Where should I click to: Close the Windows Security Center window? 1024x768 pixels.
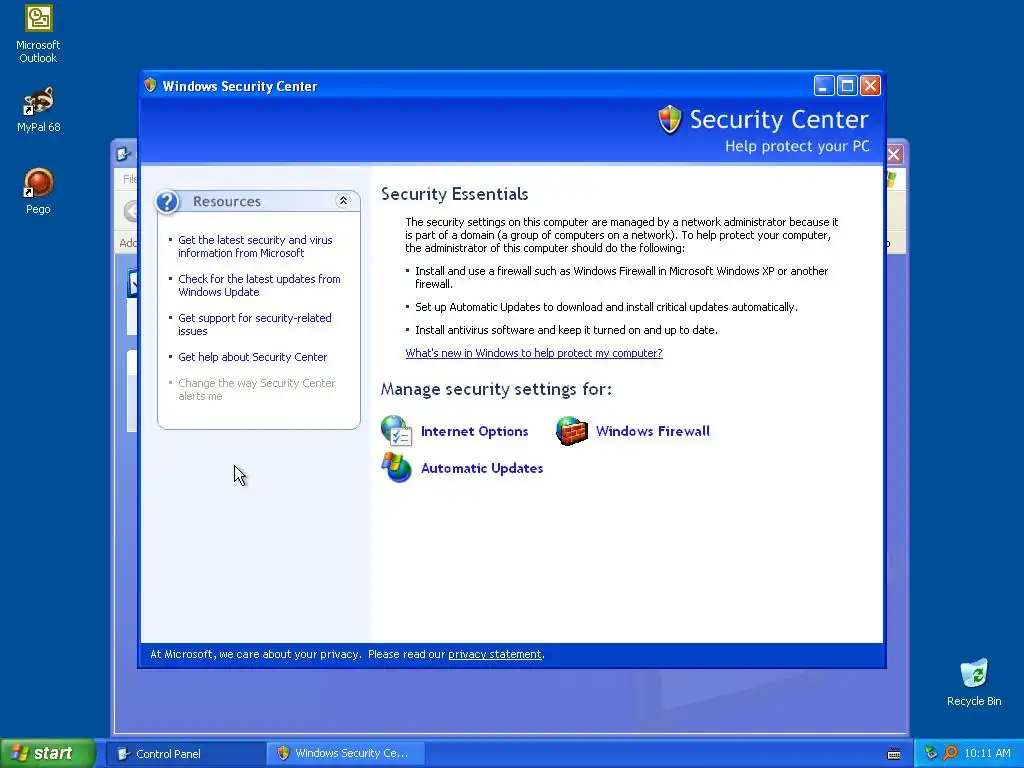click(871, 86)
